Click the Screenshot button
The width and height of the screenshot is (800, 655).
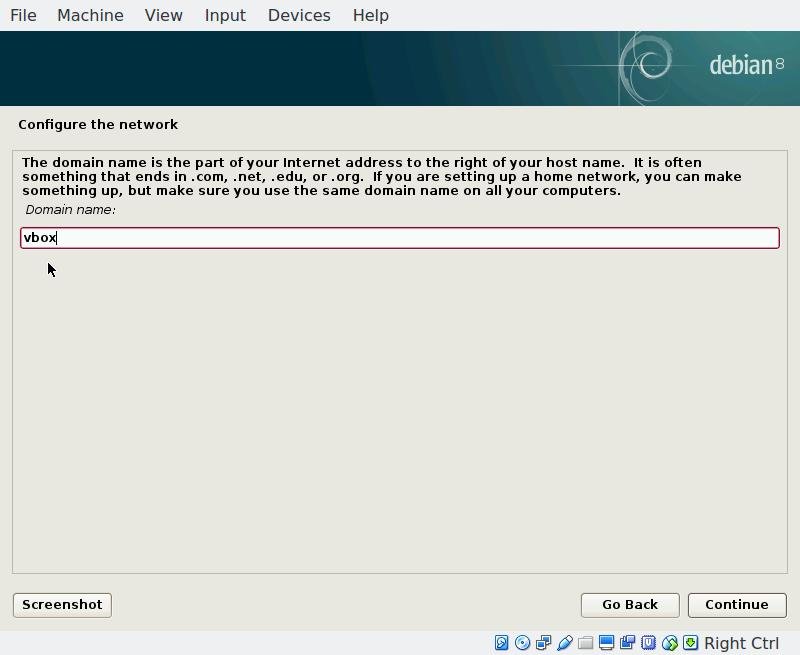coord(62,605)
